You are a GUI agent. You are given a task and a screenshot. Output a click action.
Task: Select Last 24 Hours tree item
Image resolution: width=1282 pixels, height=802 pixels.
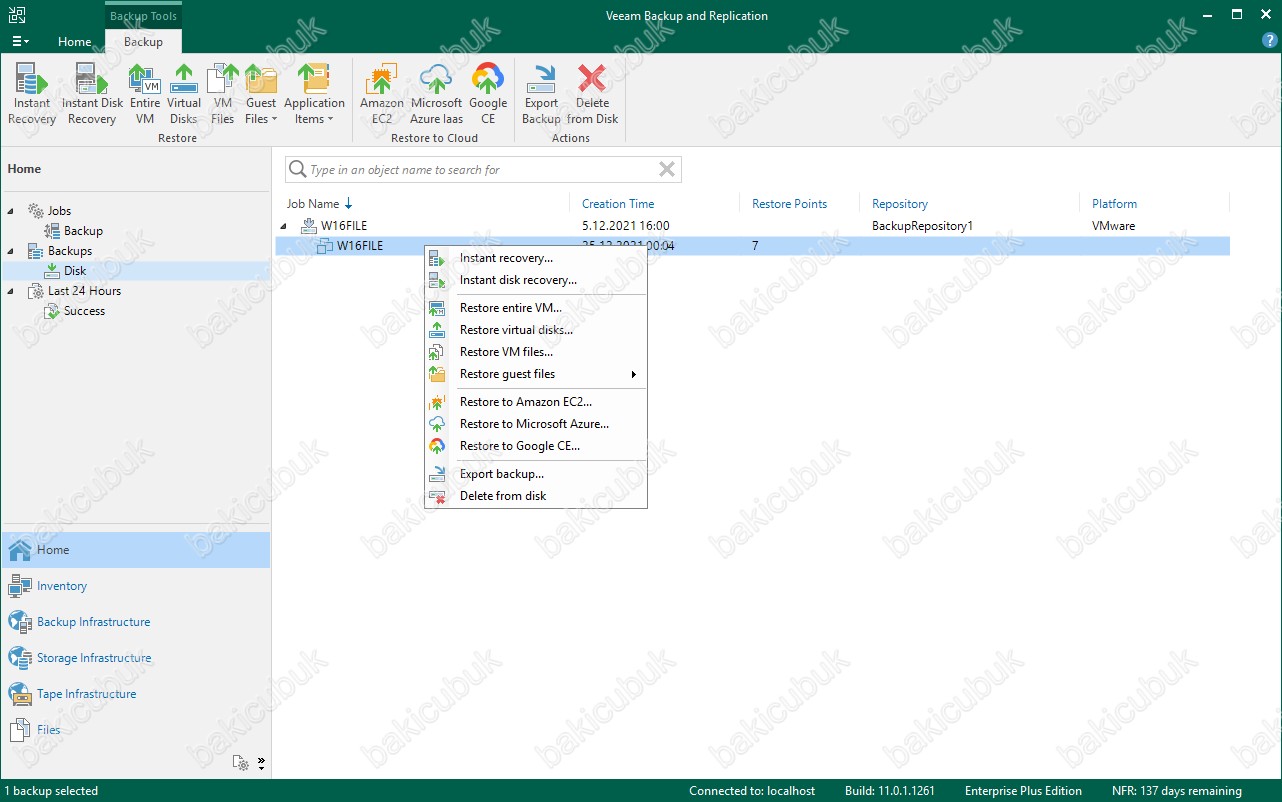pos(84,291)
